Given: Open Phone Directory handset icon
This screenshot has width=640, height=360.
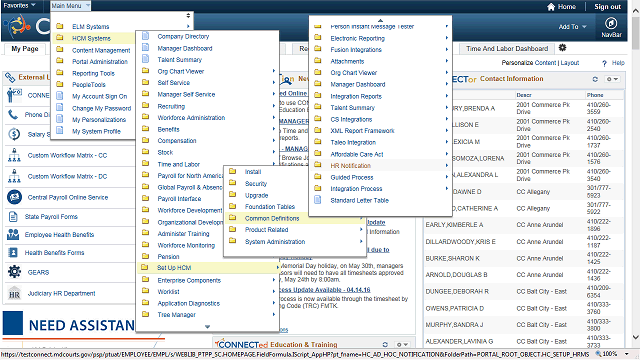Looking at the screenshot, I should coord(13,115).
